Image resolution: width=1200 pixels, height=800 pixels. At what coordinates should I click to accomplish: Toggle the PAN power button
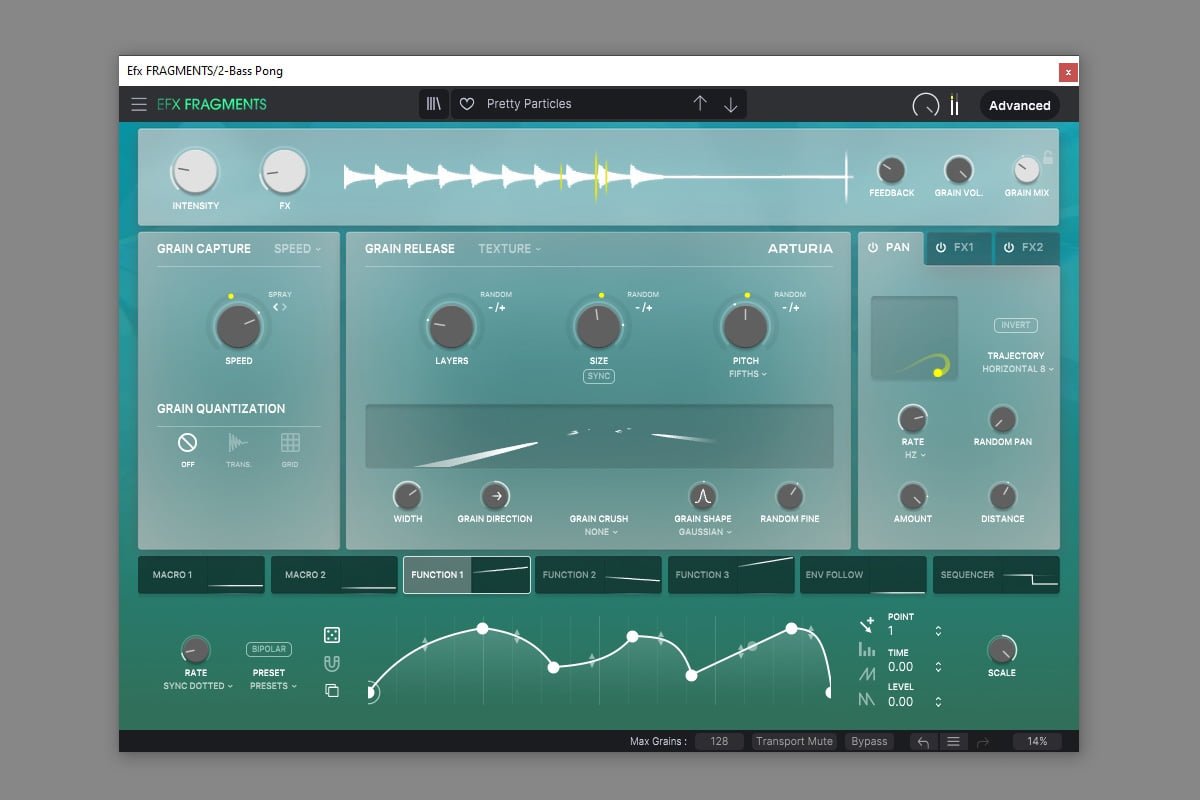(x=873, y=247)
